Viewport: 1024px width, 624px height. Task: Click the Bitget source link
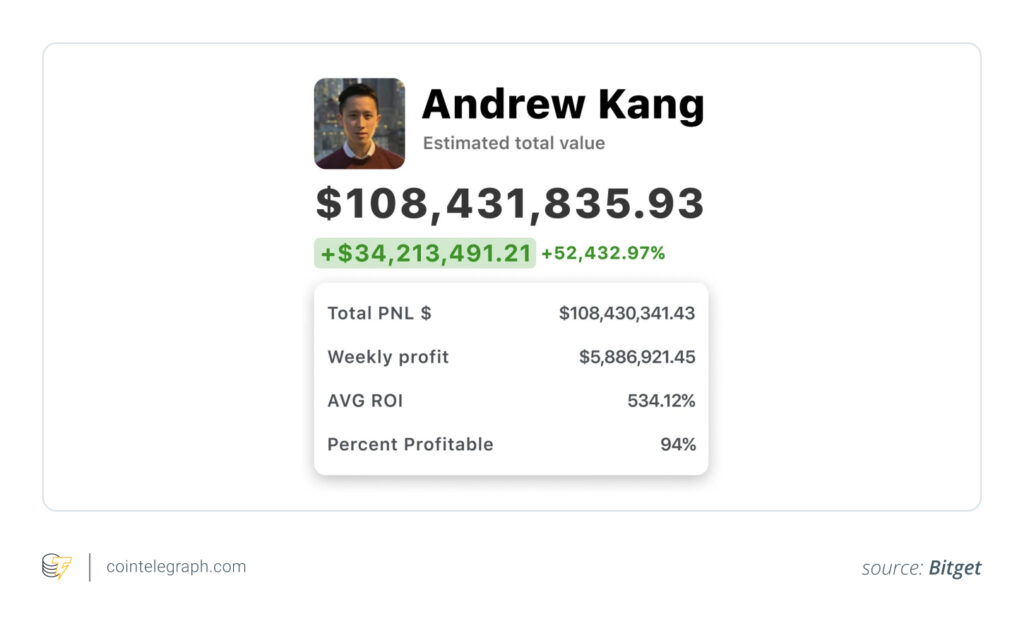(954, 568)
